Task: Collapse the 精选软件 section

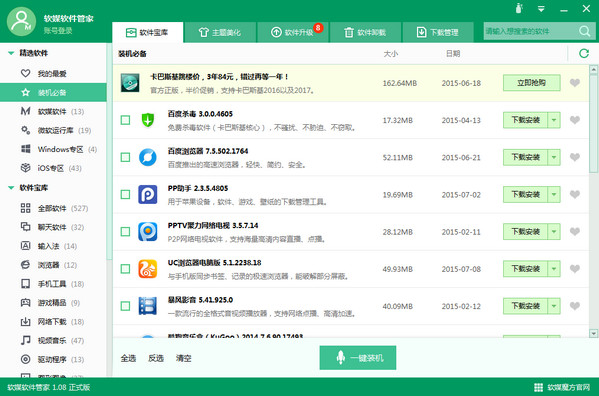Action: tap(11, 53)
